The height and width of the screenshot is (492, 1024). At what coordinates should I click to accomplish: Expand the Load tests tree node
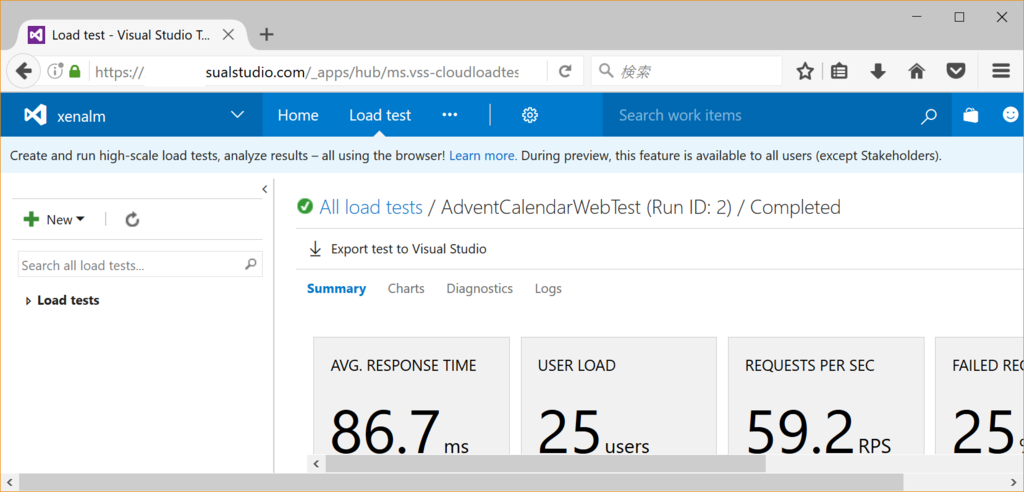pos(28,301)
